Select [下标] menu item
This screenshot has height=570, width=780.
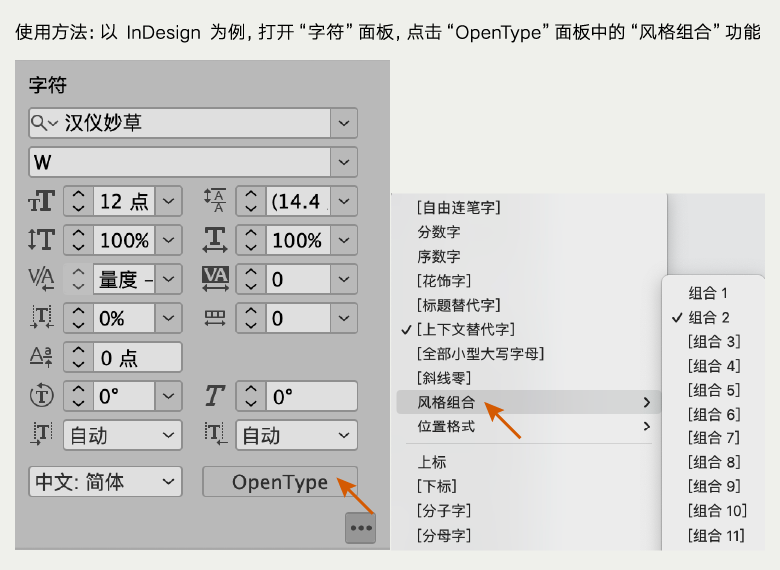(x=437, y=486)
